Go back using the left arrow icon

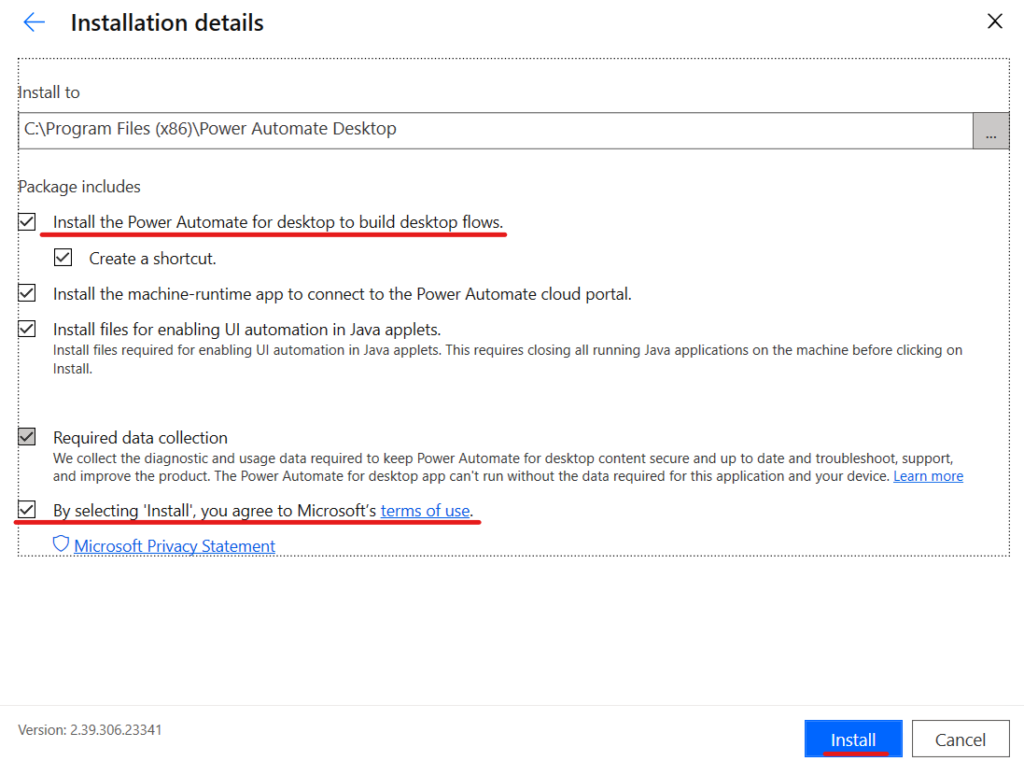pos(34,22)
